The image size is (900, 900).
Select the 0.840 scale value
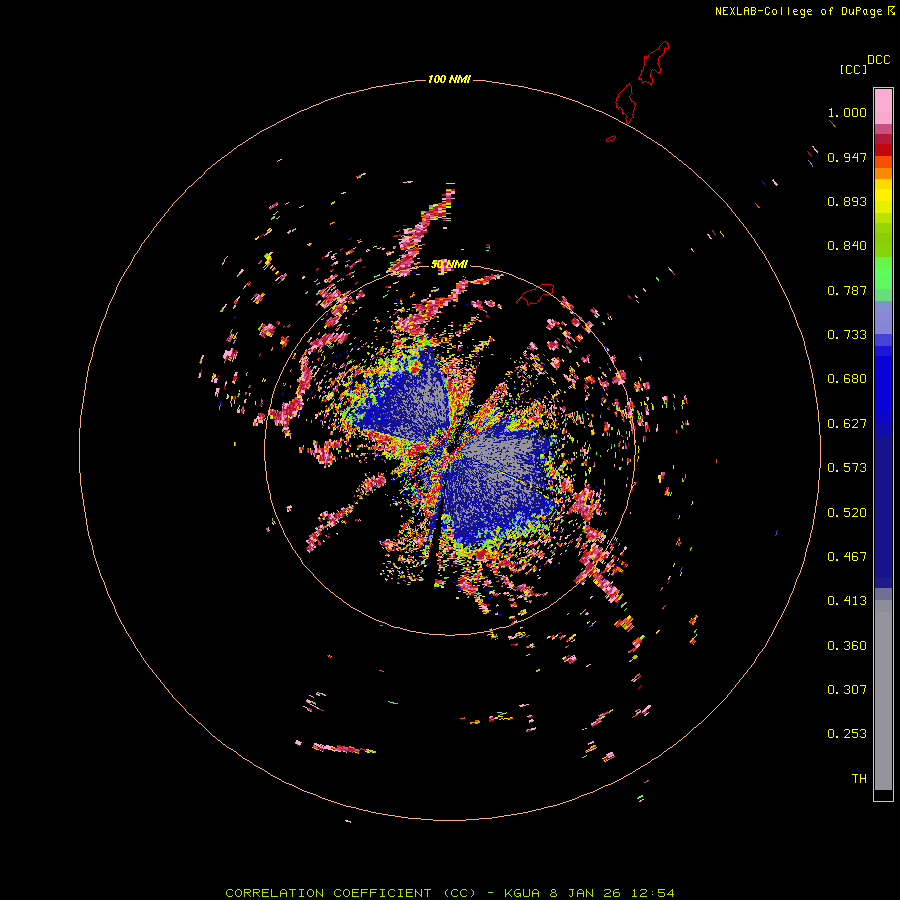(847, 246)
